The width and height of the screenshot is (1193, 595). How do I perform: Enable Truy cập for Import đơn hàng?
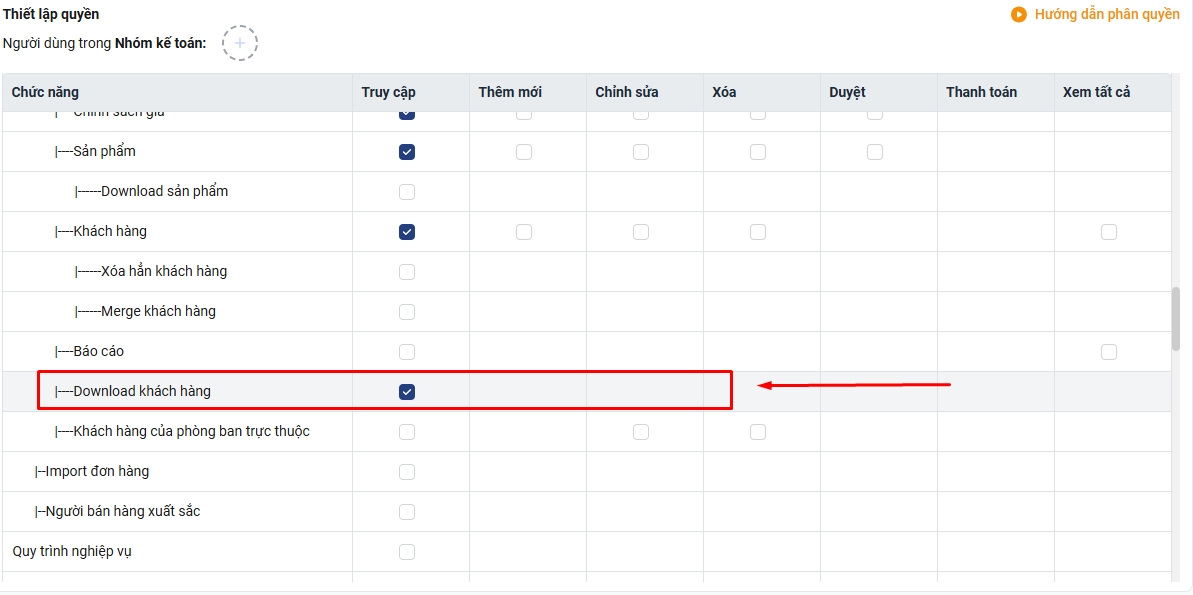407,472
